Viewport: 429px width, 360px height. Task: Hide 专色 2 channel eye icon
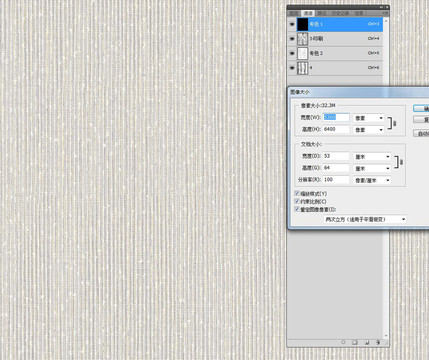(292, 53)
